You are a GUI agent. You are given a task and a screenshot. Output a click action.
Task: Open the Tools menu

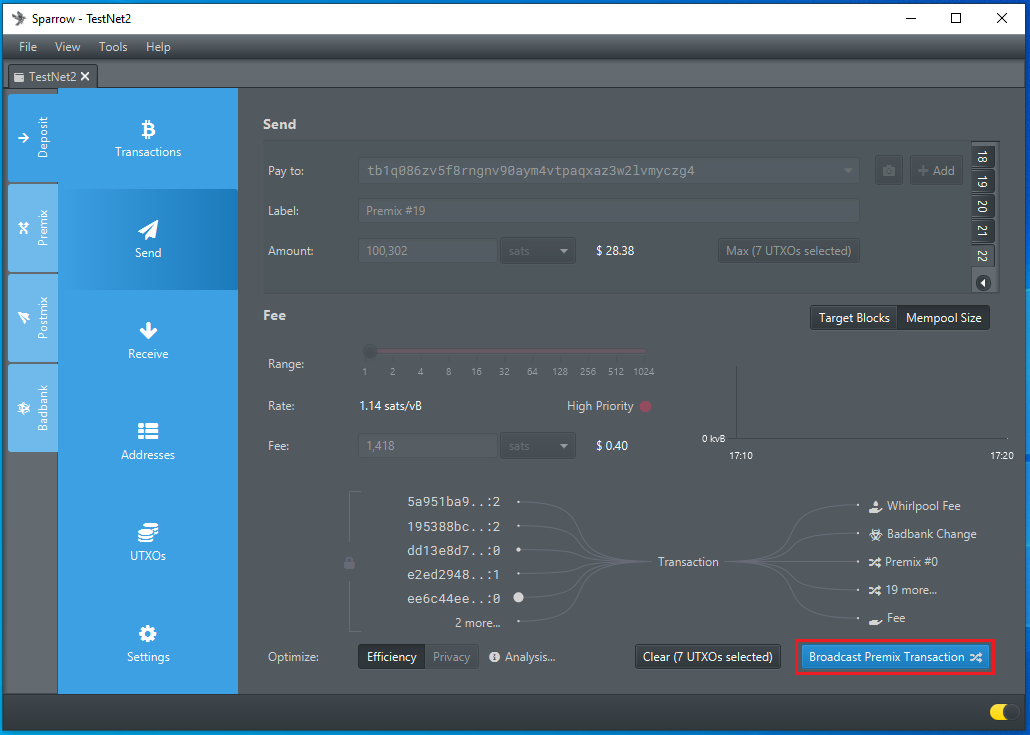(113, 47)
